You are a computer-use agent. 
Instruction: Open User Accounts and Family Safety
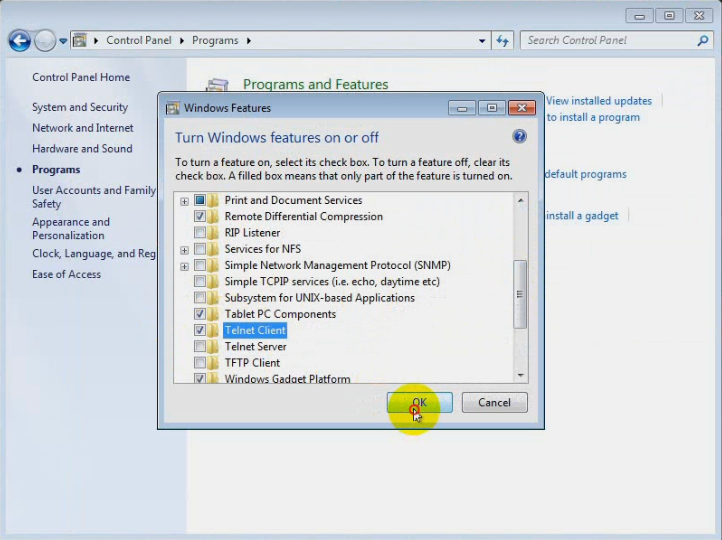tap(94, 197)
